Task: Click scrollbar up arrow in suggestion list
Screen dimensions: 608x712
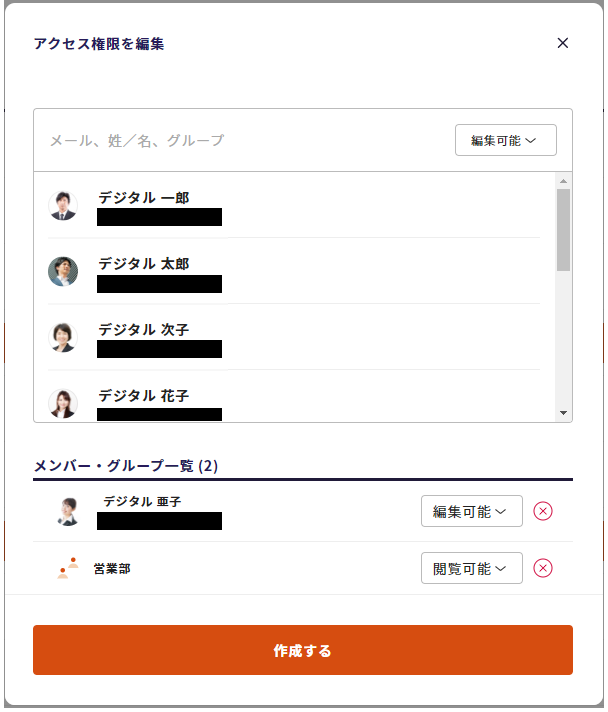Action: (x=563, y=181)
